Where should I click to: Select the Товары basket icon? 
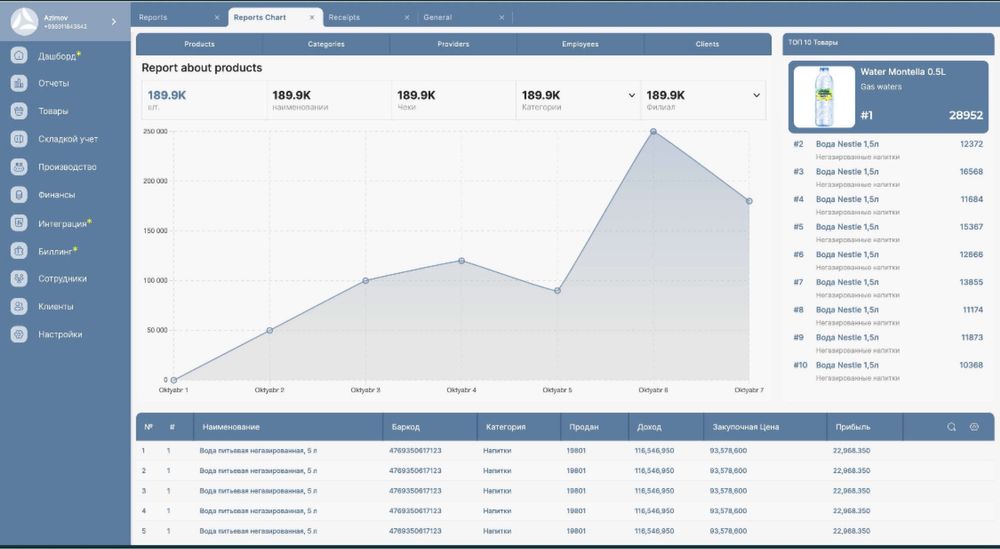pos(19,111)
